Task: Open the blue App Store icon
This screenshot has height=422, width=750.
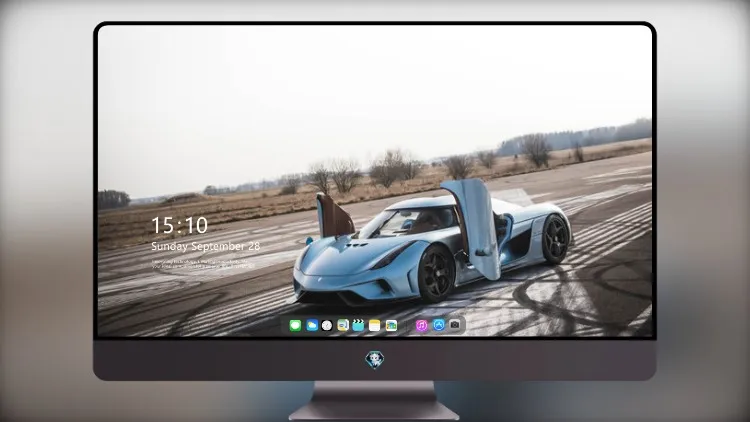Action: 439,325
